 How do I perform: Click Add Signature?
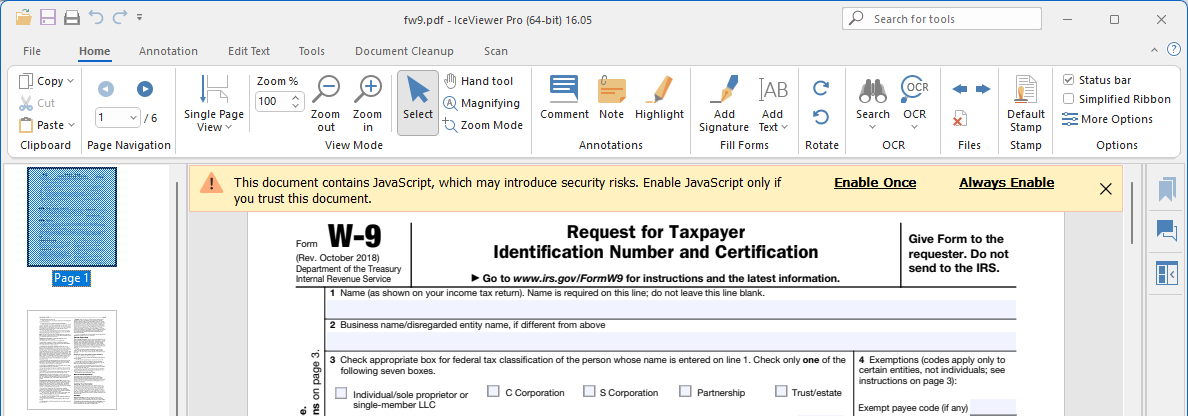click(x=724, y=105)
